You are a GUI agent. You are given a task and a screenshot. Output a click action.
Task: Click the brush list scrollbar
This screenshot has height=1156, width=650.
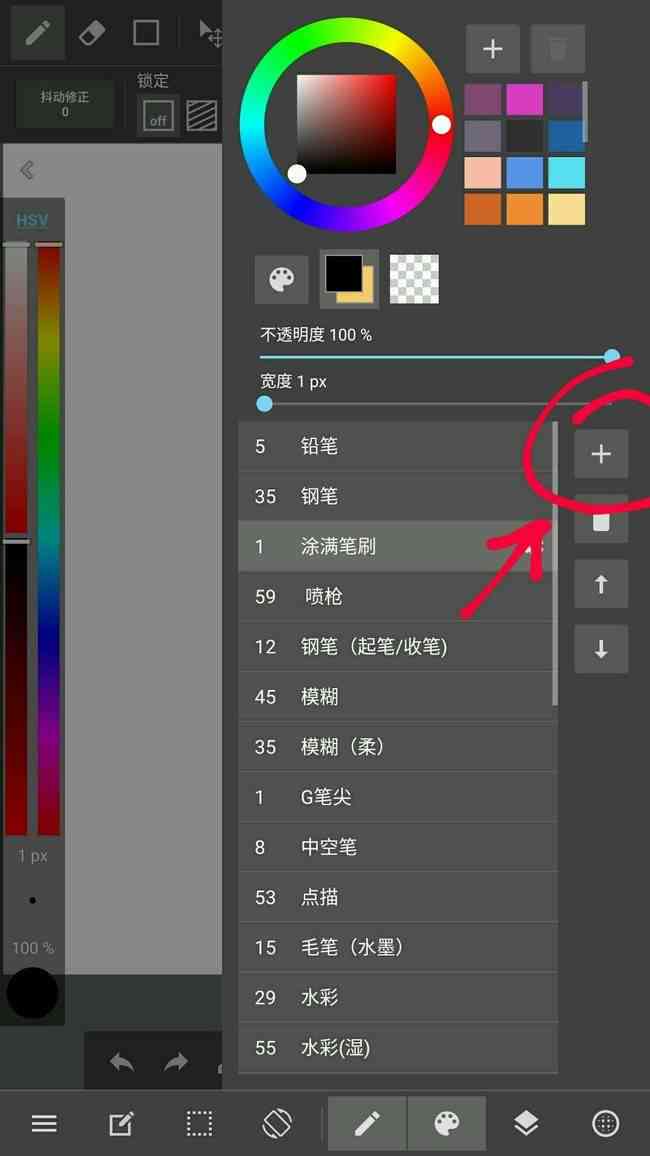(555, 564)
